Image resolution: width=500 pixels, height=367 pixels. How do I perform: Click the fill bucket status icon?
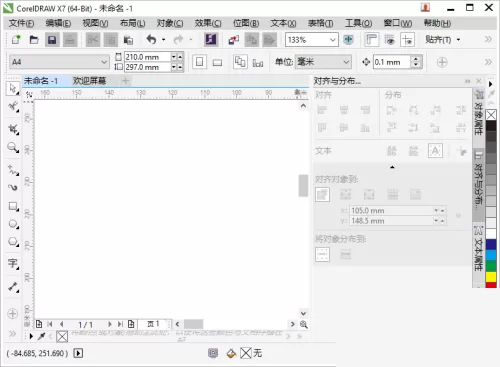pyautogui.click(x=231, y=353)
